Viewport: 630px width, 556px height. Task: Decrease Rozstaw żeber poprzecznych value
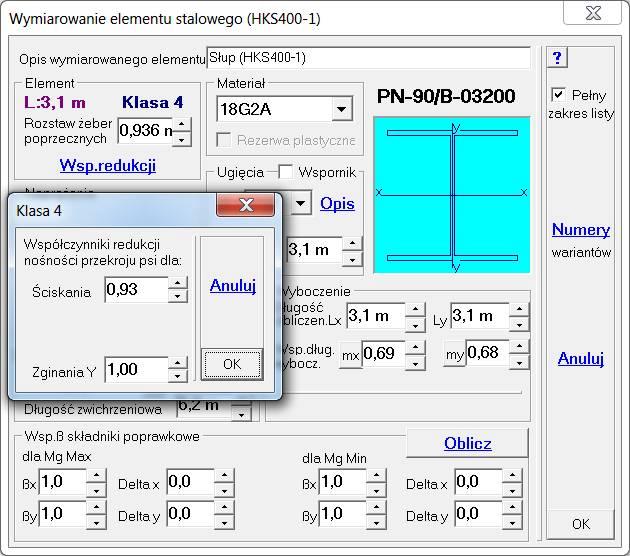point(182,139)
